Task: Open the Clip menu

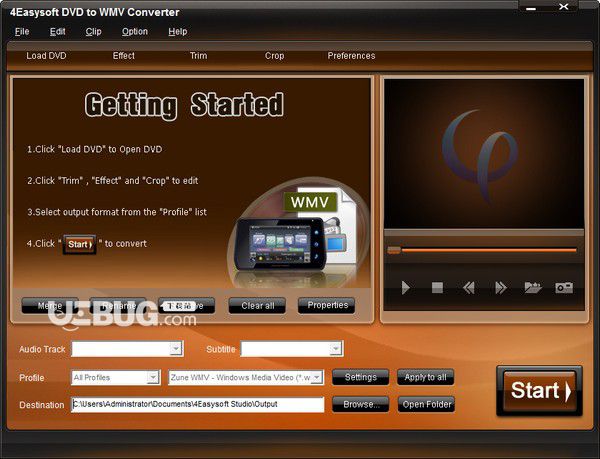Action: [93, 32]
